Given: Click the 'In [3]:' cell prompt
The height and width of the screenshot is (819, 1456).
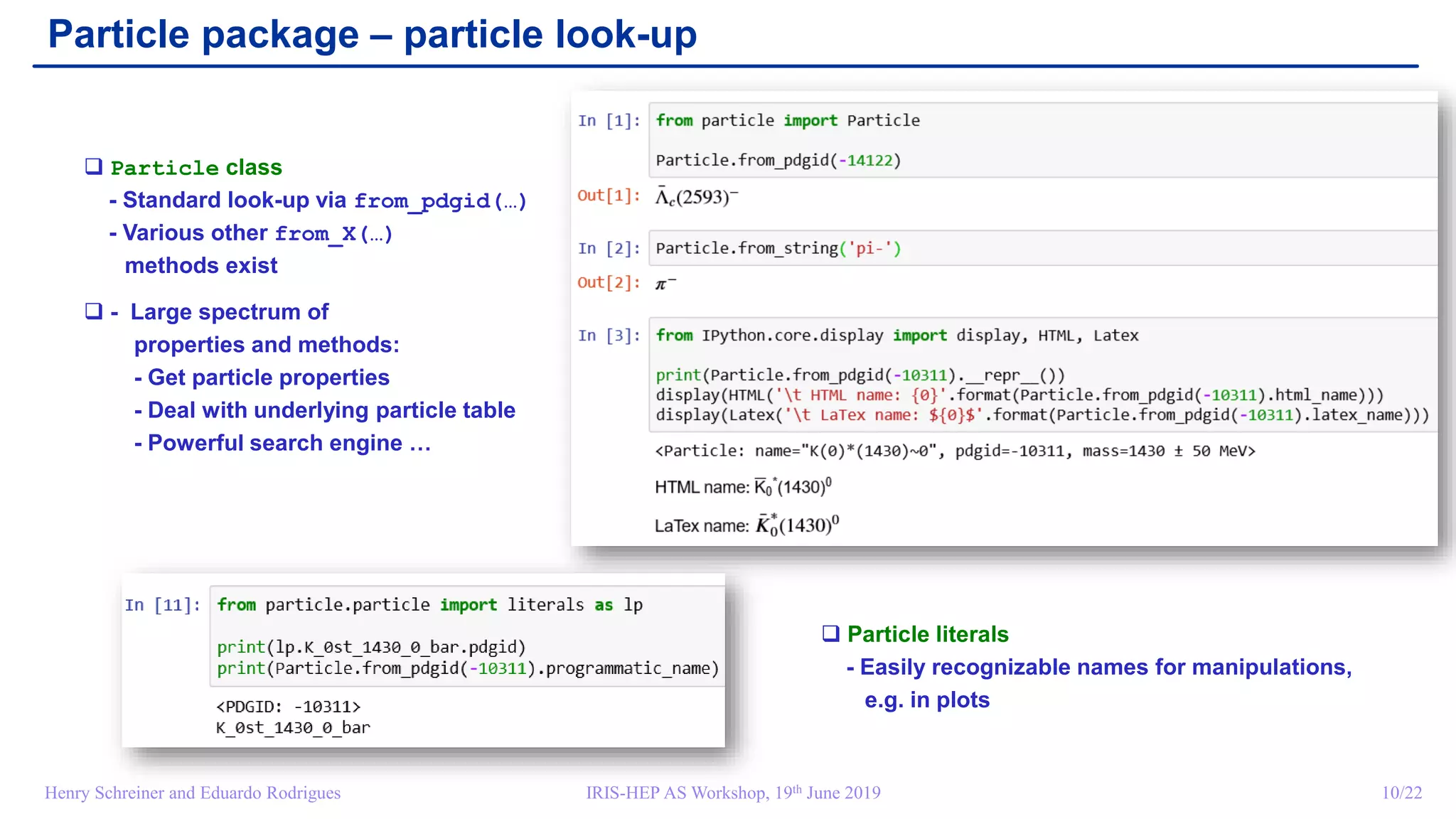Looking at the screenshot, I should coord(609,336).
